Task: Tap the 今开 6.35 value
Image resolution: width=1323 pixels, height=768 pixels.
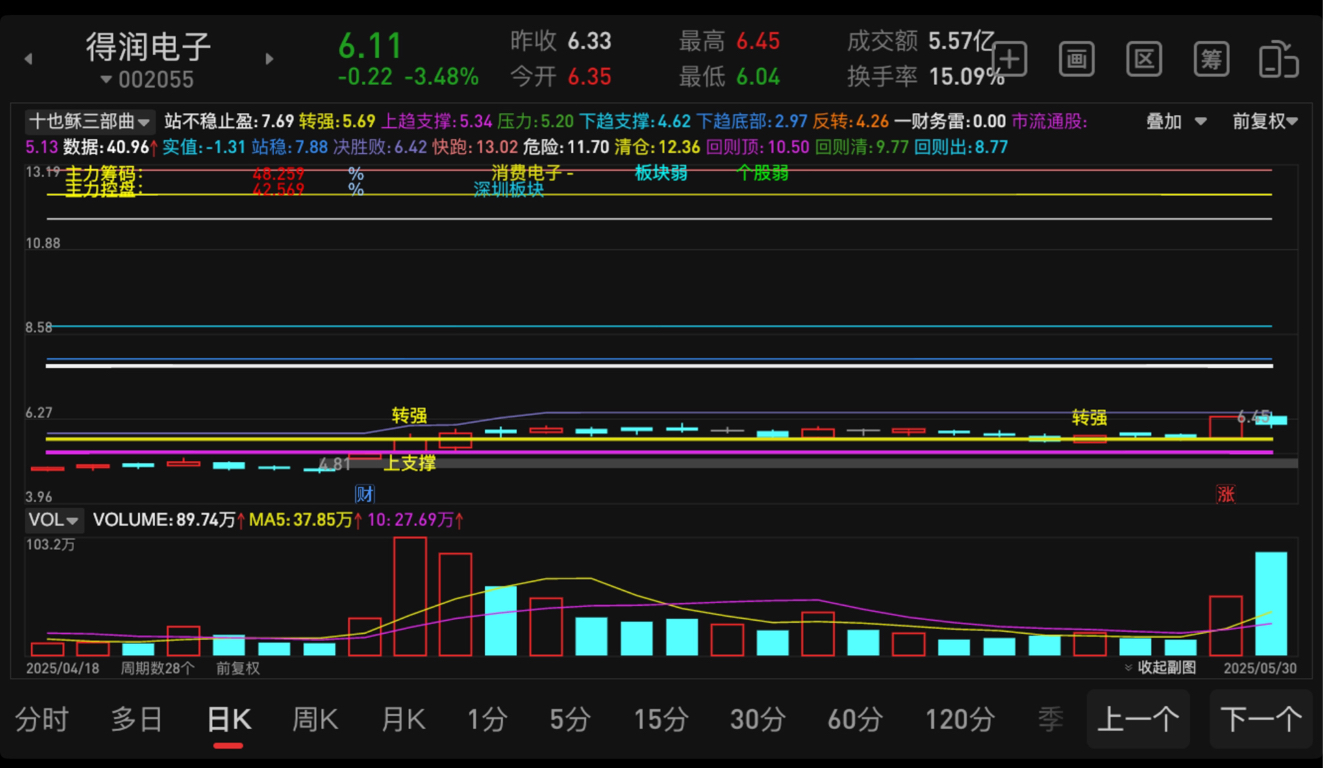Action: [x=589, y=76]
